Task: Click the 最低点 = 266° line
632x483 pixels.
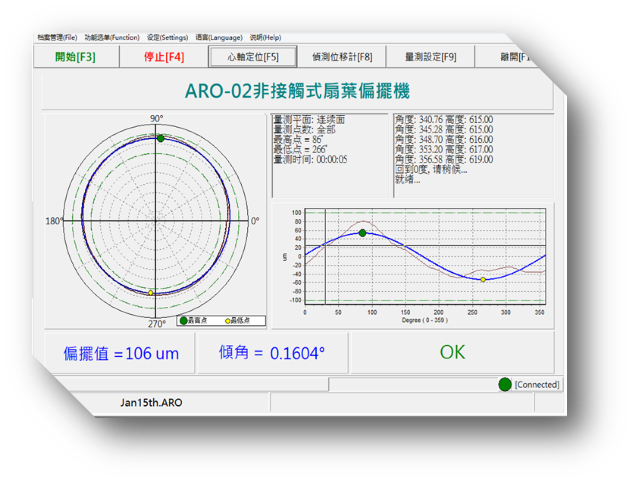Action: pos(300,149)
